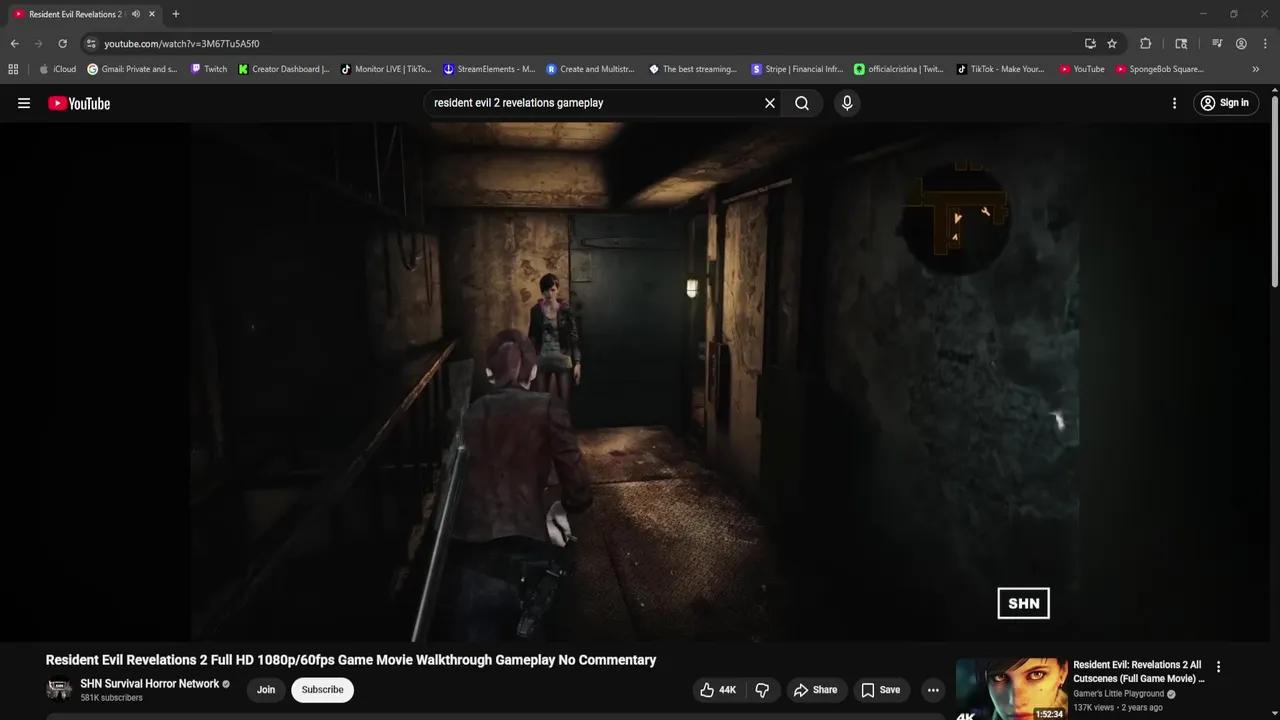Share this video
The width and height of the screenshot is (1280, 720).
click(x=815, y=690)
